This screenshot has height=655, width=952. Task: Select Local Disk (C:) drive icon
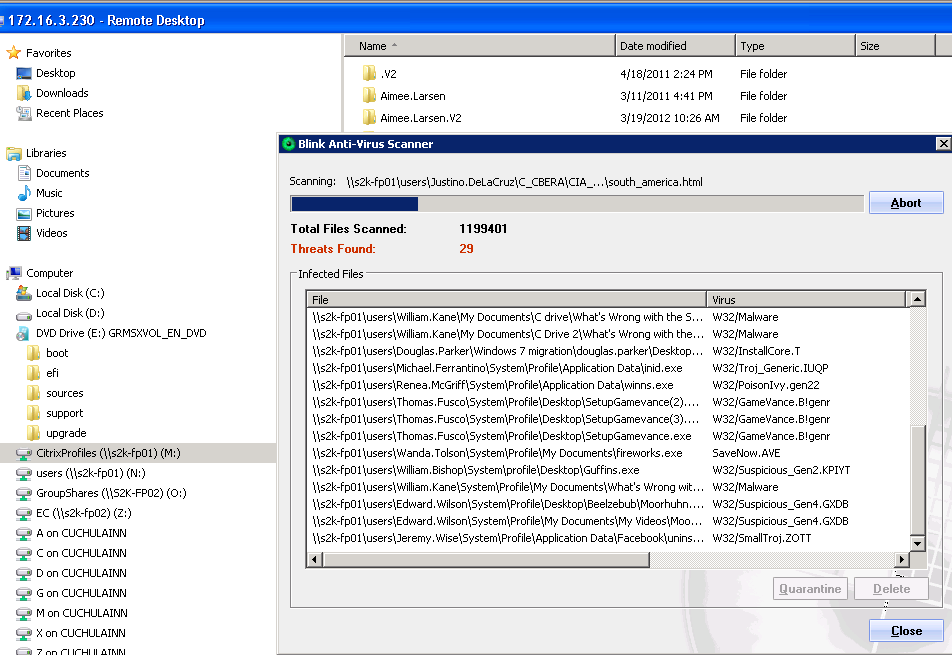click(x=24, y=293)
